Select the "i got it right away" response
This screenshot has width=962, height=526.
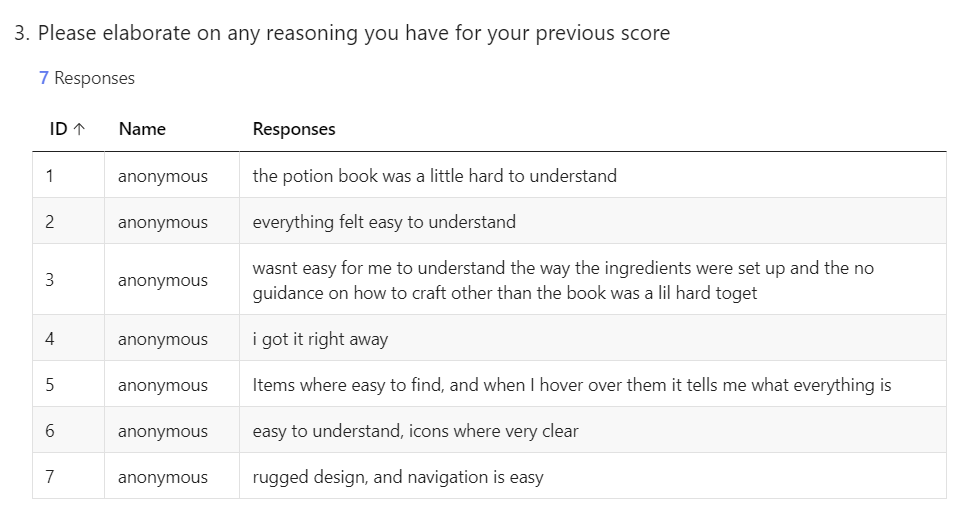320,339
